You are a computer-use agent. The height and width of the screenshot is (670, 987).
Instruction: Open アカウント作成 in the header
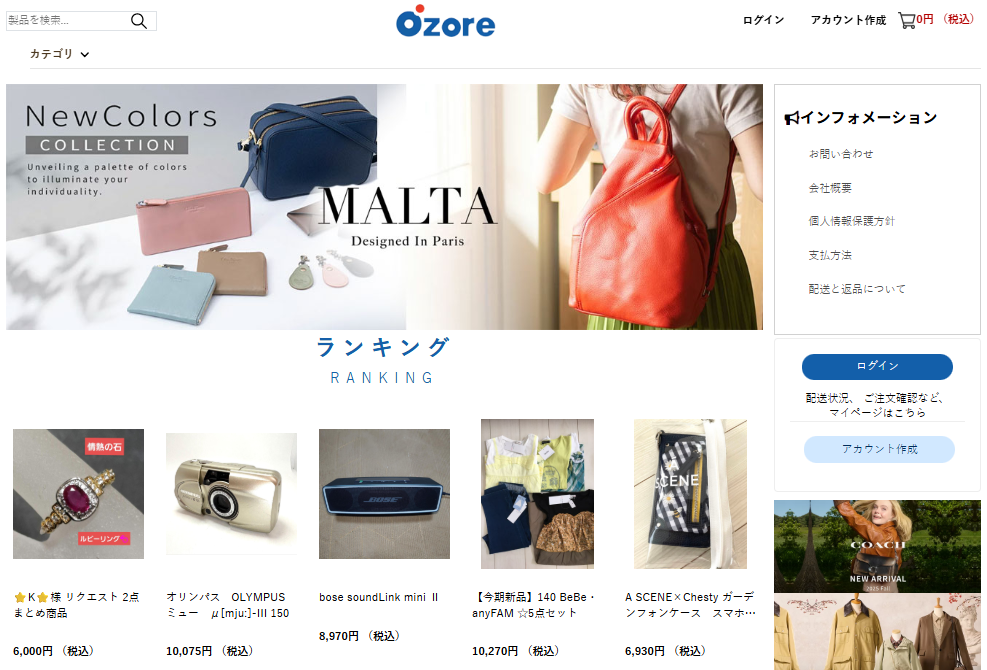848,20
